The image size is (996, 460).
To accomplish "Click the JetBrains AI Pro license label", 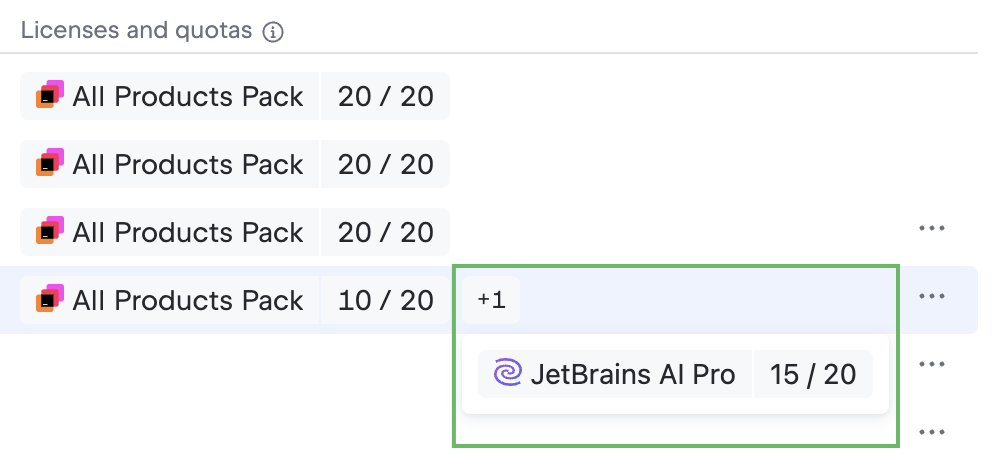I will click(633, 374).
